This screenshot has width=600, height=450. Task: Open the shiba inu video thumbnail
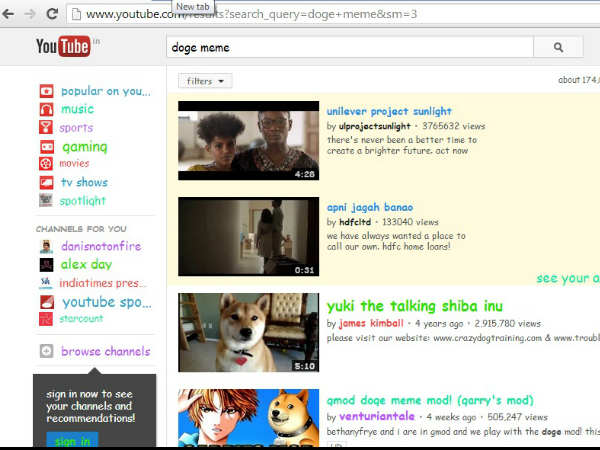click(248, 333)
